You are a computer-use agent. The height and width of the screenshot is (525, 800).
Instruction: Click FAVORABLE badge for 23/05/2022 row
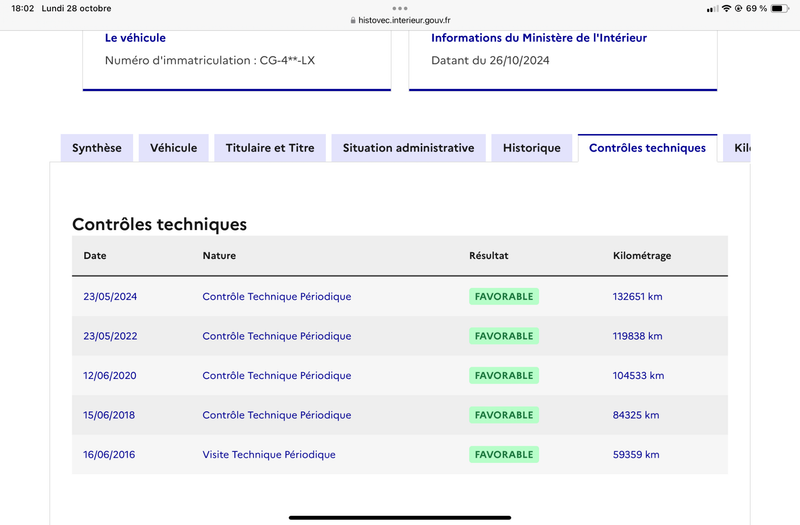504,336
